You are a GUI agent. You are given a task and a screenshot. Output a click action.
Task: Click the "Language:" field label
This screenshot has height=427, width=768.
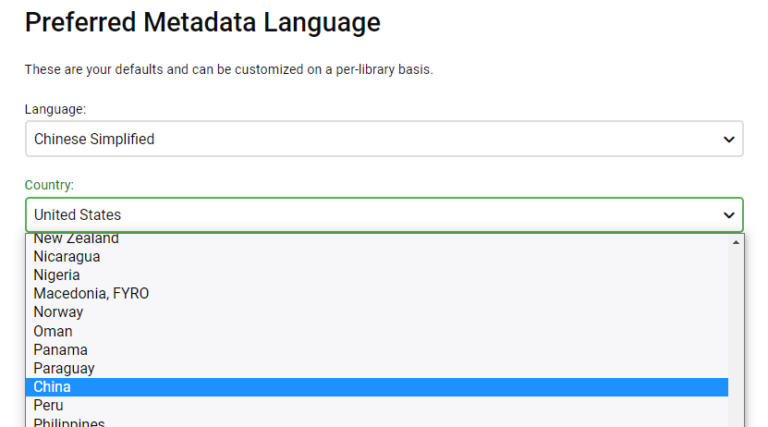coord(55,109)
